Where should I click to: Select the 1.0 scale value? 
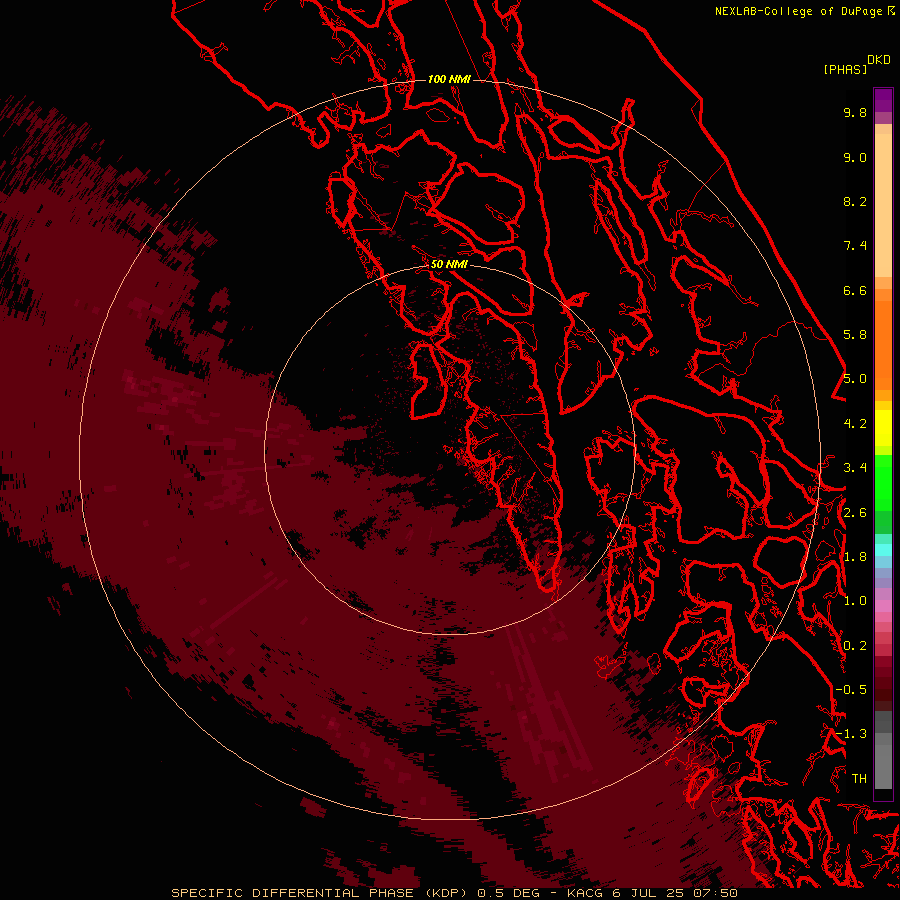855,601
